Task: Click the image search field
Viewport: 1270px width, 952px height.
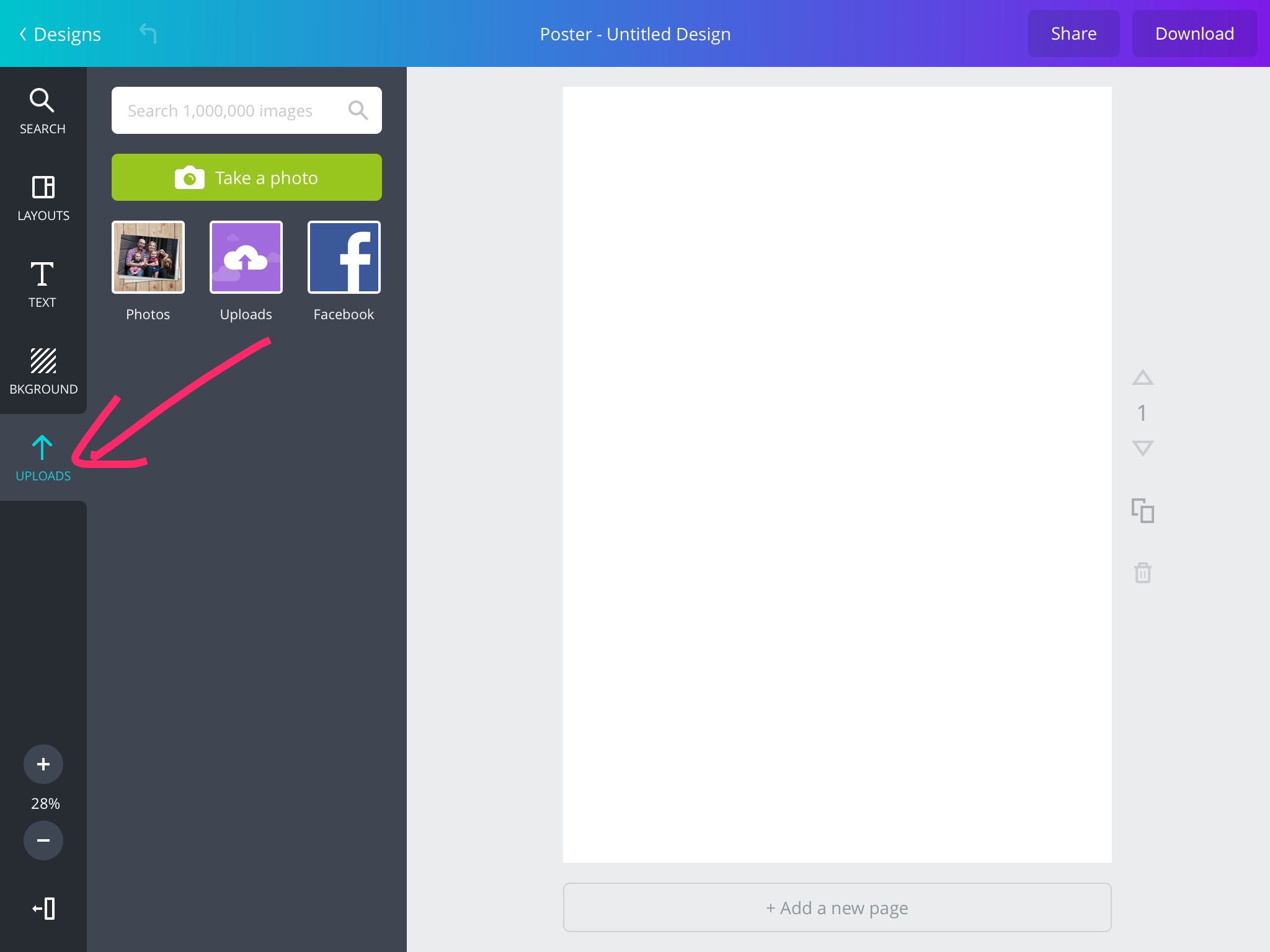Action: click(229, 110)
